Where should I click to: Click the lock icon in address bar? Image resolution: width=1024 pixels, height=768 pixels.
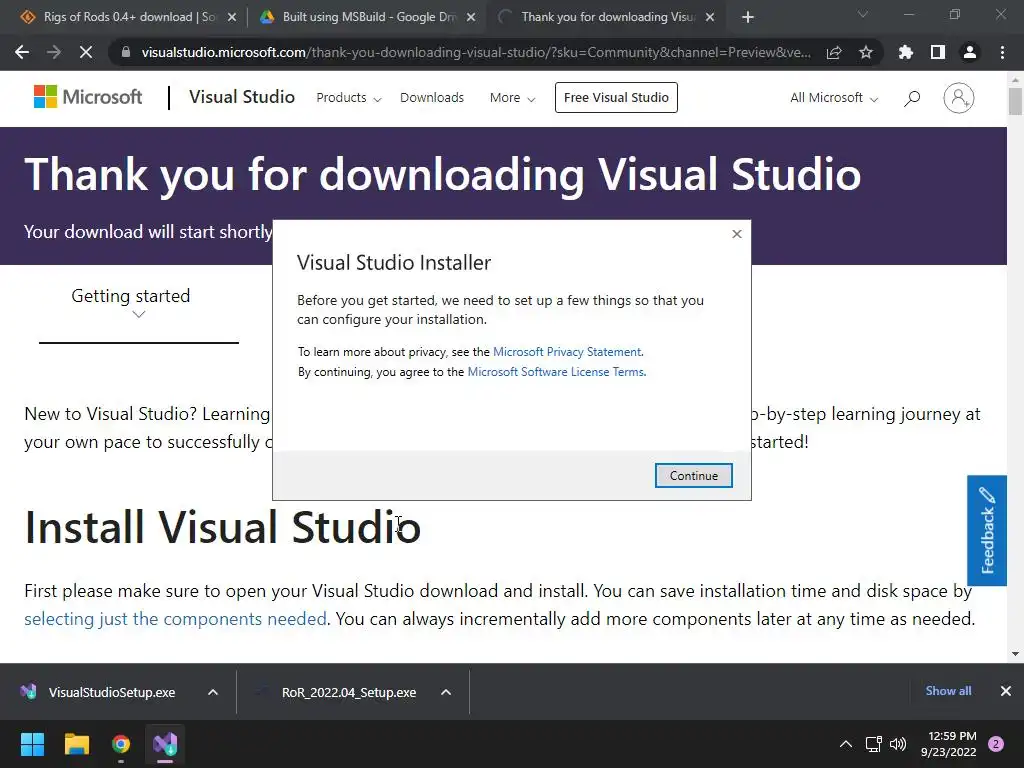(126, 52)
